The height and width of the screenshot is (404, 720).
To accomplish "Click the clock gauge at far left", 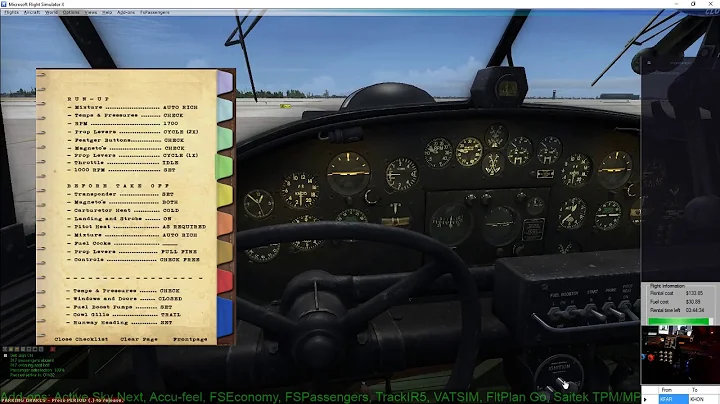I will 259,203.
